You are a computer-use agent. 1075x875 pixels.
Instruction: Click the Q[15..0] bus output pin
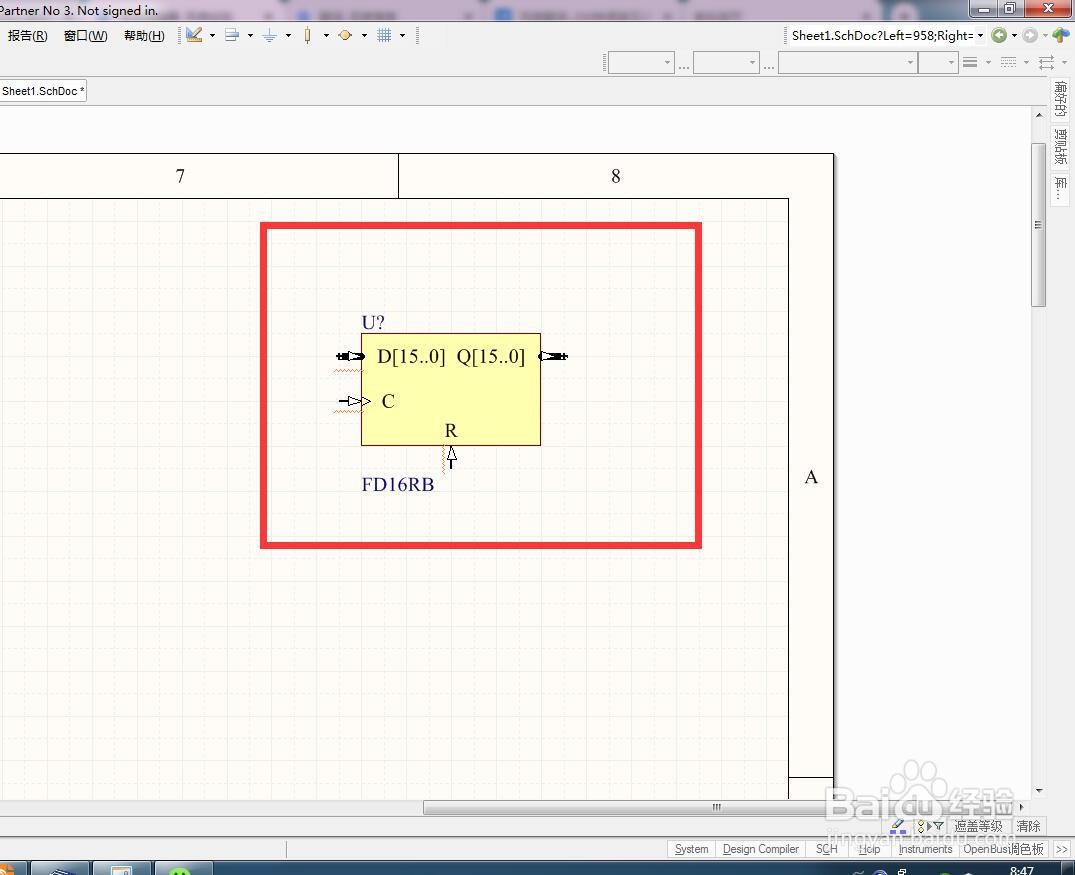coord(553,356)
